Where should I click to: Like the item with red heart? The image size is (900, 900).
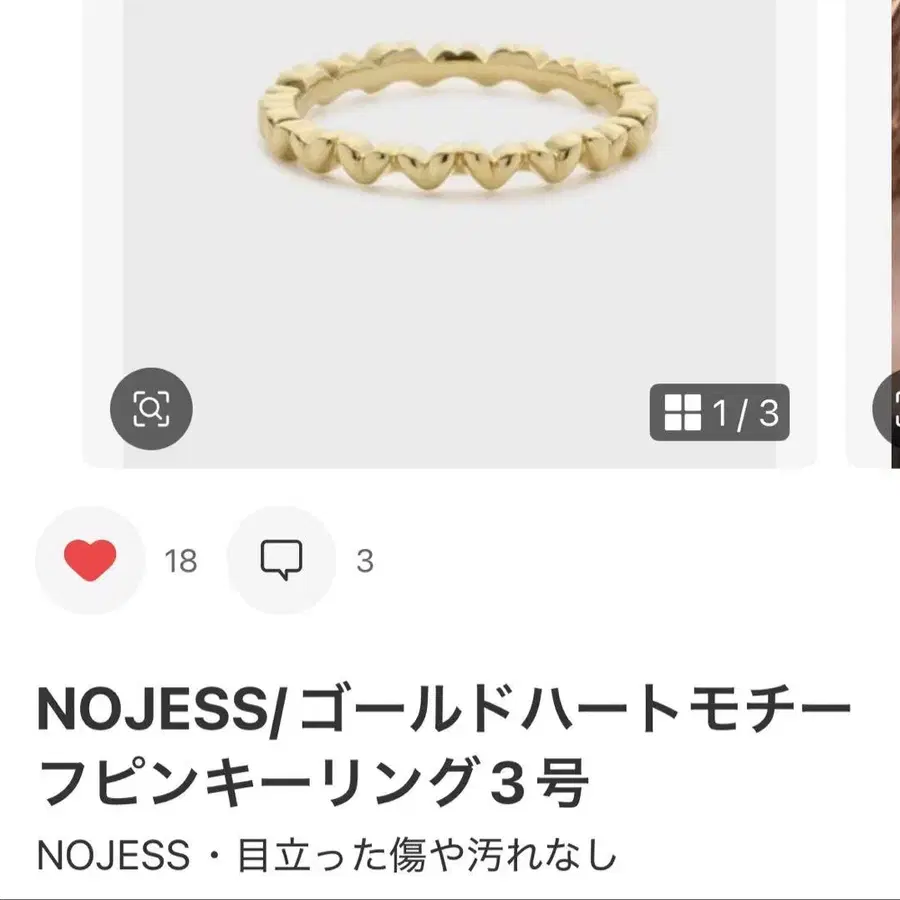click(x=90, y=560)
